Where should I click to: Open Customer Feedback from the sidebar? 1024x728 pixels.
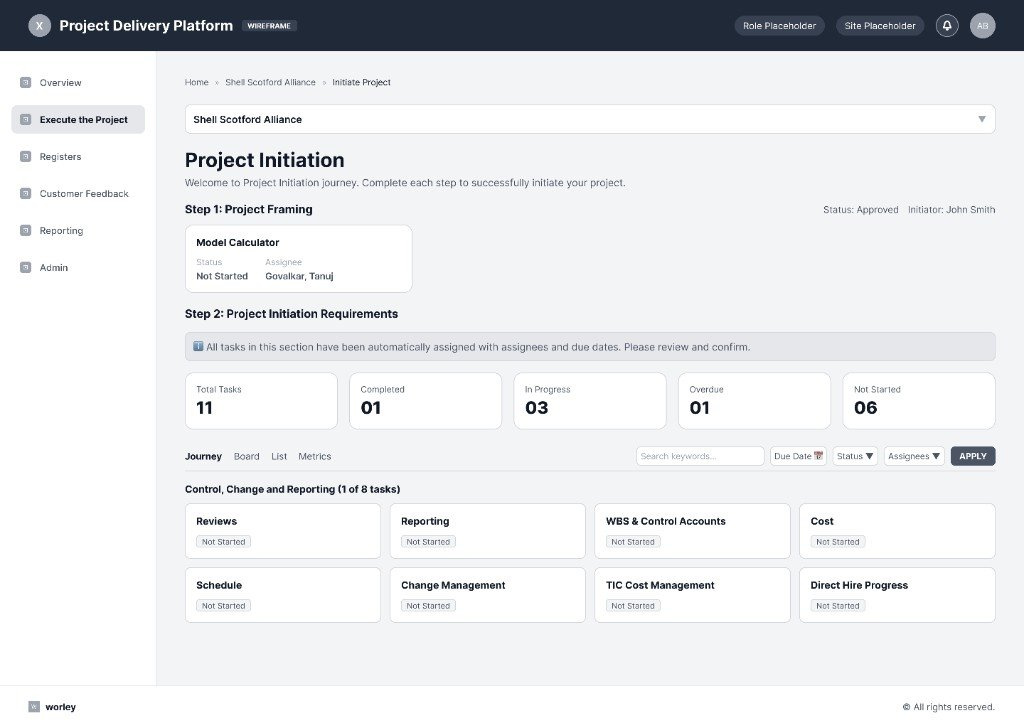tap(78, 193)
